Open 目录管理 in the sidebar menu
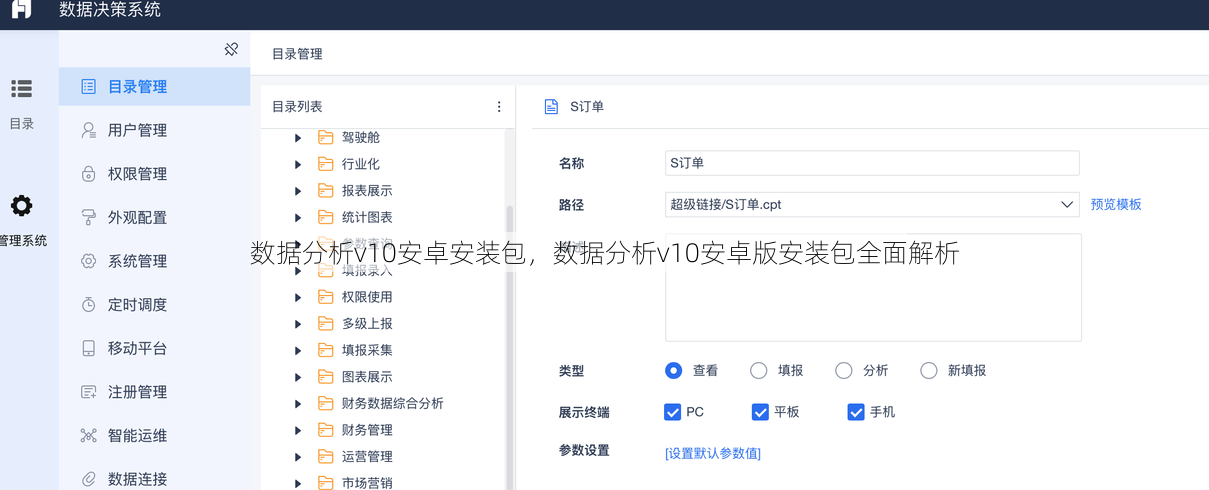Image resolution: width=1209 pixels, height=490 pixels. pos(154,87)
